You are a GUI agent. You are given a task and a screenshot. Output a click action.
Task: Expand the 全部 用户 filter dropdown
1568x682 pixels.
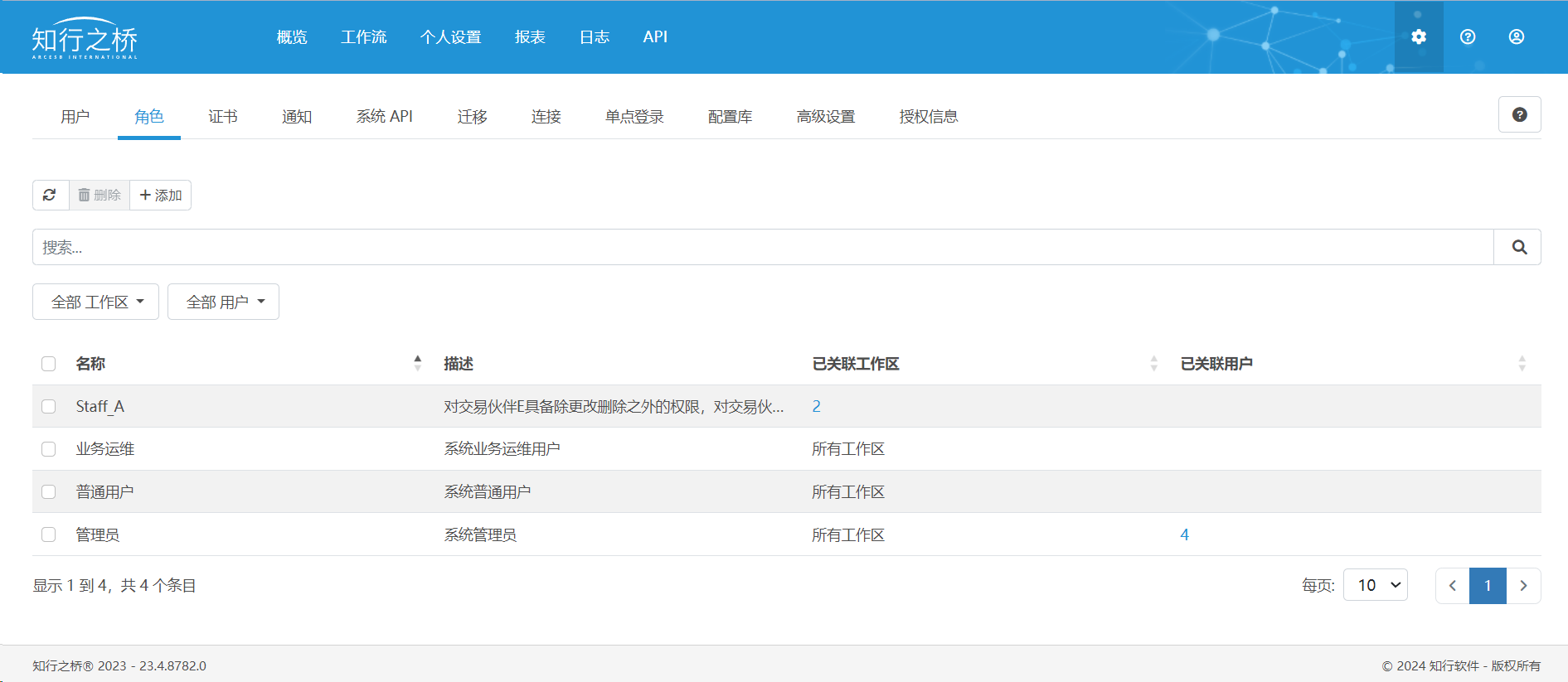coord(224,302)
